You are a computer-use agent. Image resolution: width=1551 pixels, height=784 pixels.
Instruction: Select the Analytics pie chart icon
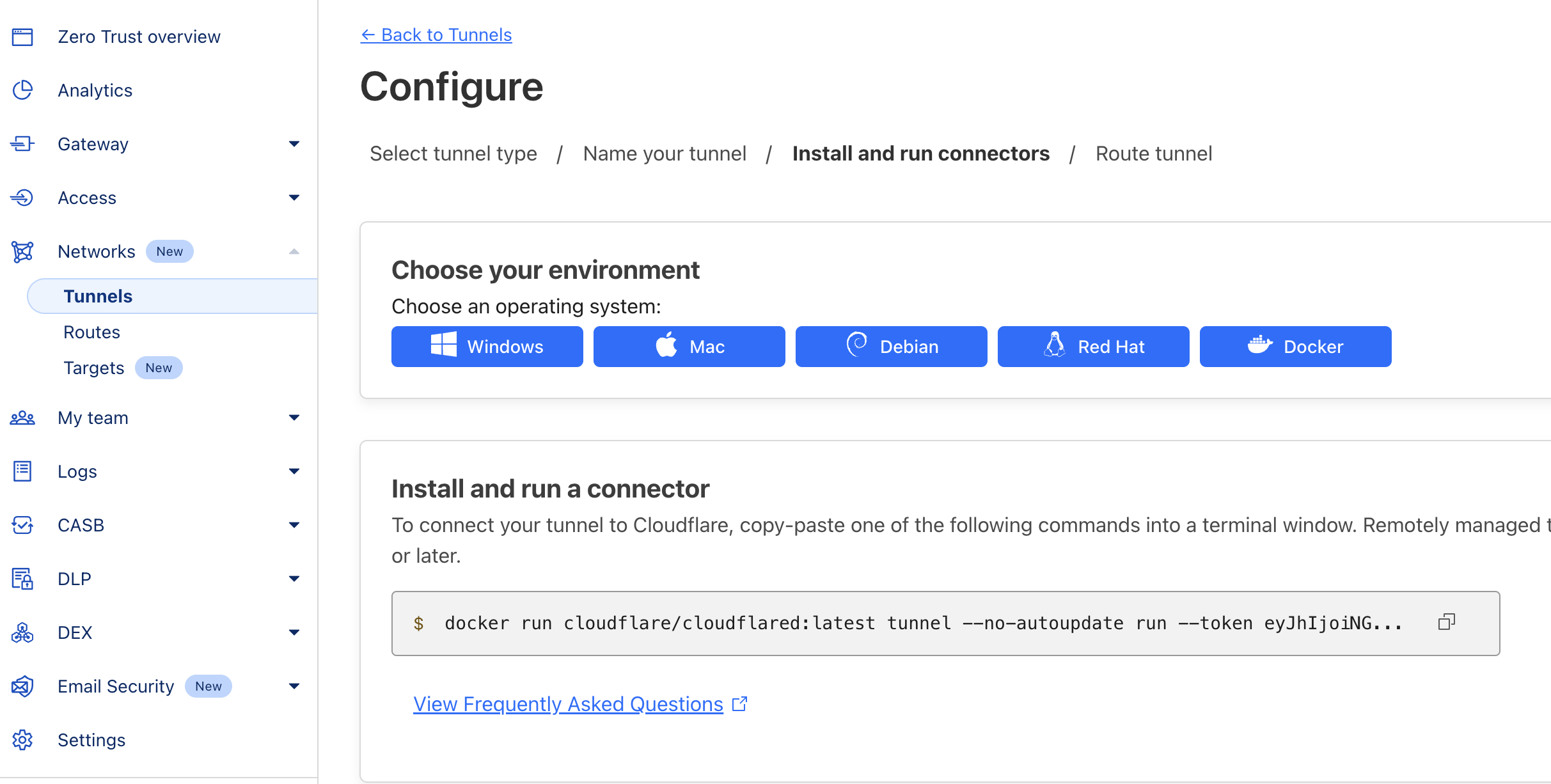(x=23, y=90)
